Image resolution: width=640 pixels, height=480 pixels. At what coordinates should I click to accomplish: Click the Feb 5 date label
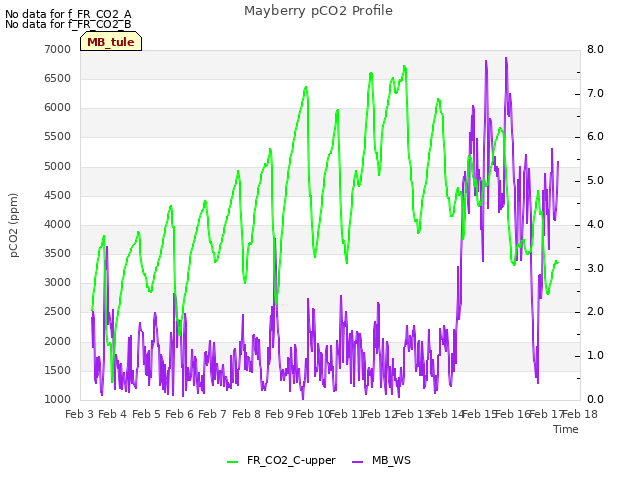(x=146, y=414)
